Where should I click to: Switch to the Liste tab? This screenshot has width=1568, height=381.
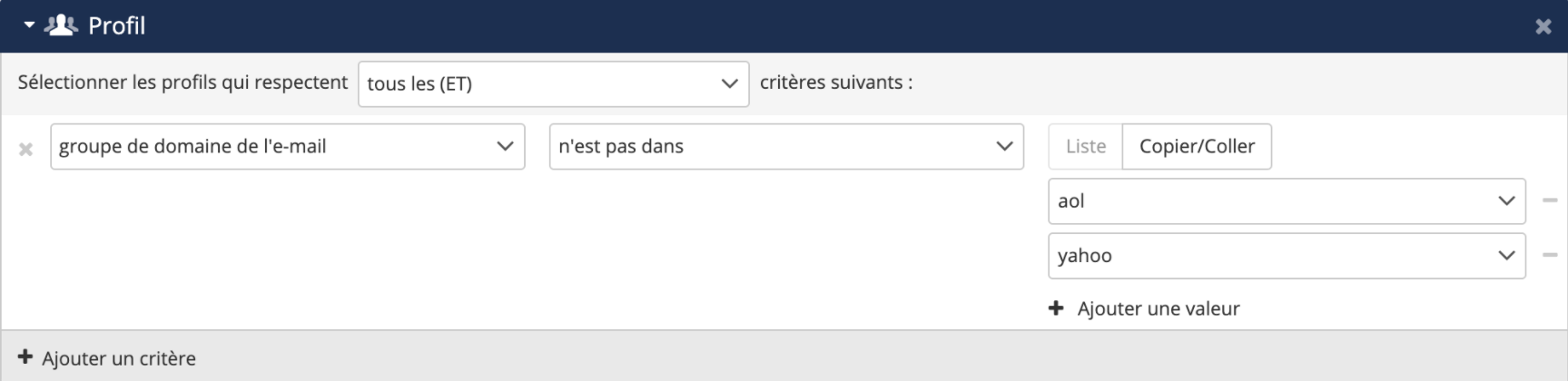1085,147
